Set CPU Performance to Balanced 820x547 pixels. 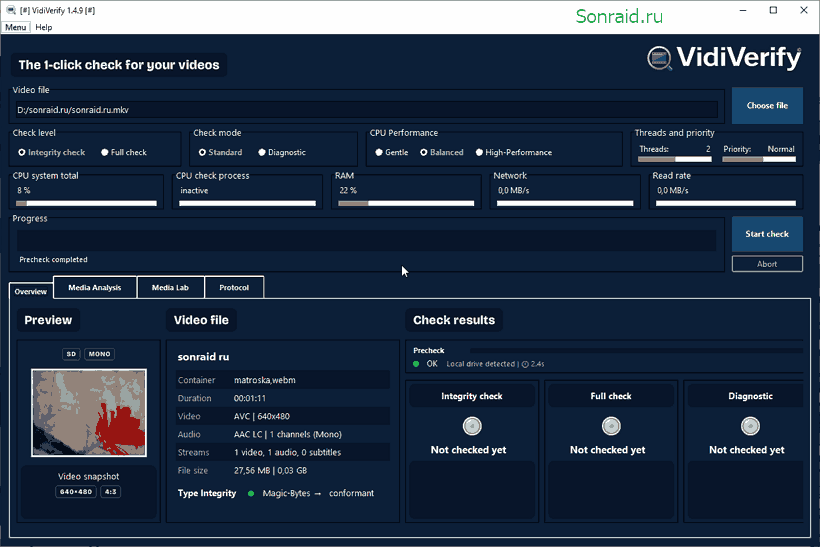click(x=441, y=152)
